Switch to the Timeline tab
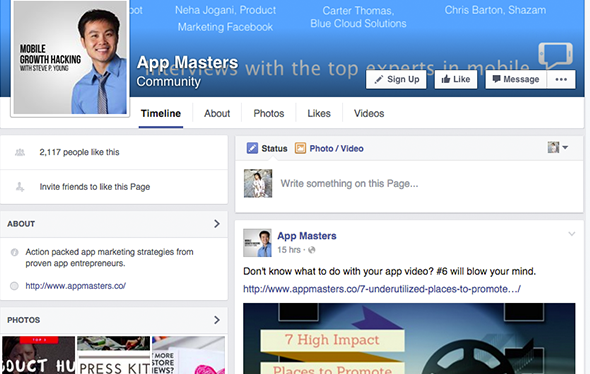 161,114
